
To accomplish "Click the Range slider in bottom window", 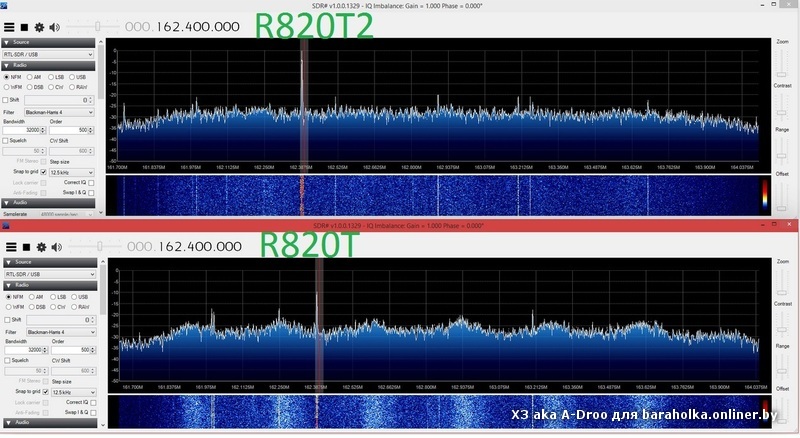I will pyautogui.click(x=782, y=367).
